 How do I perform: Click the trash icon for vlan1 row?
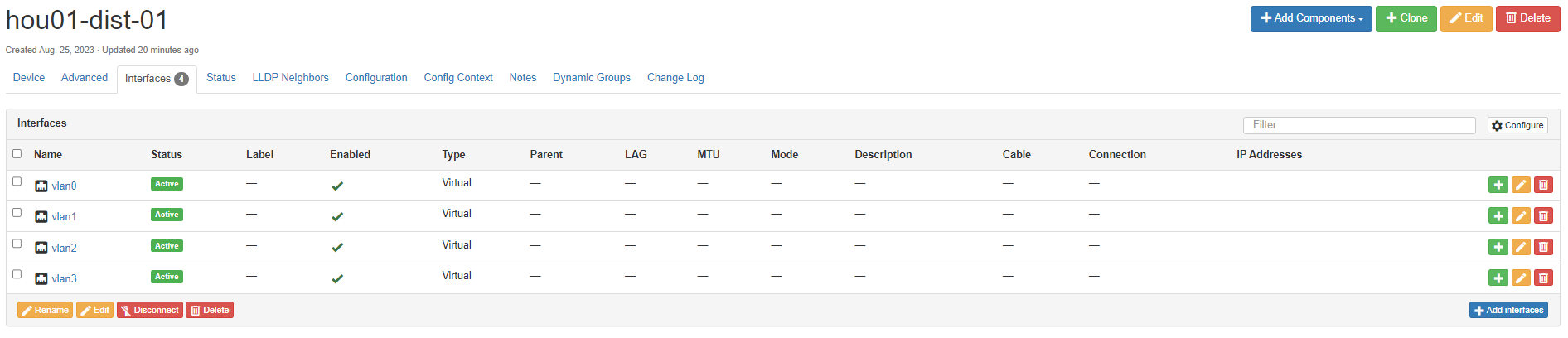tap(1543, 216)
